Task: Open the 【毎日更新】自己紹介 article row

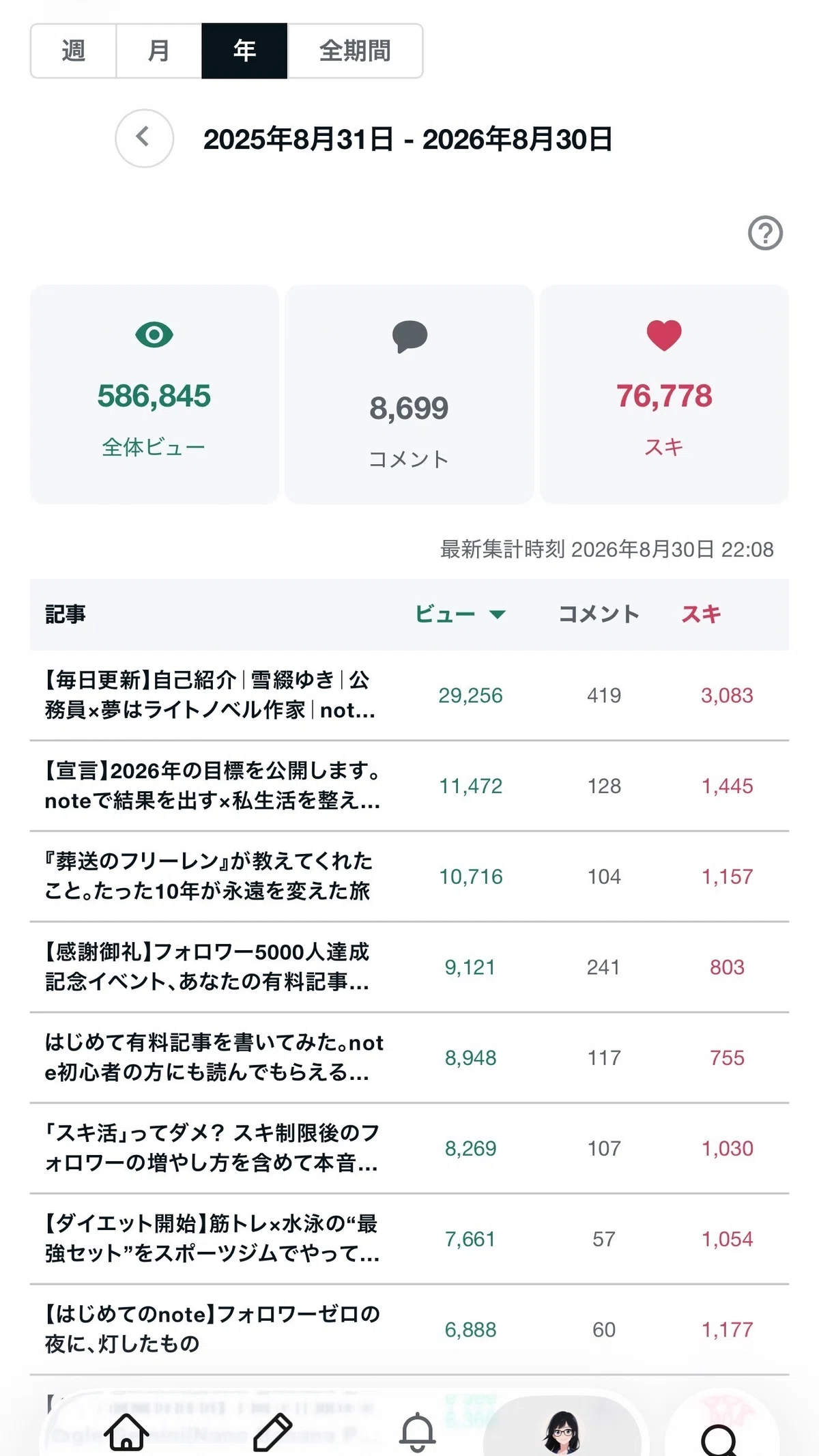Action: (x=409, y=695)
